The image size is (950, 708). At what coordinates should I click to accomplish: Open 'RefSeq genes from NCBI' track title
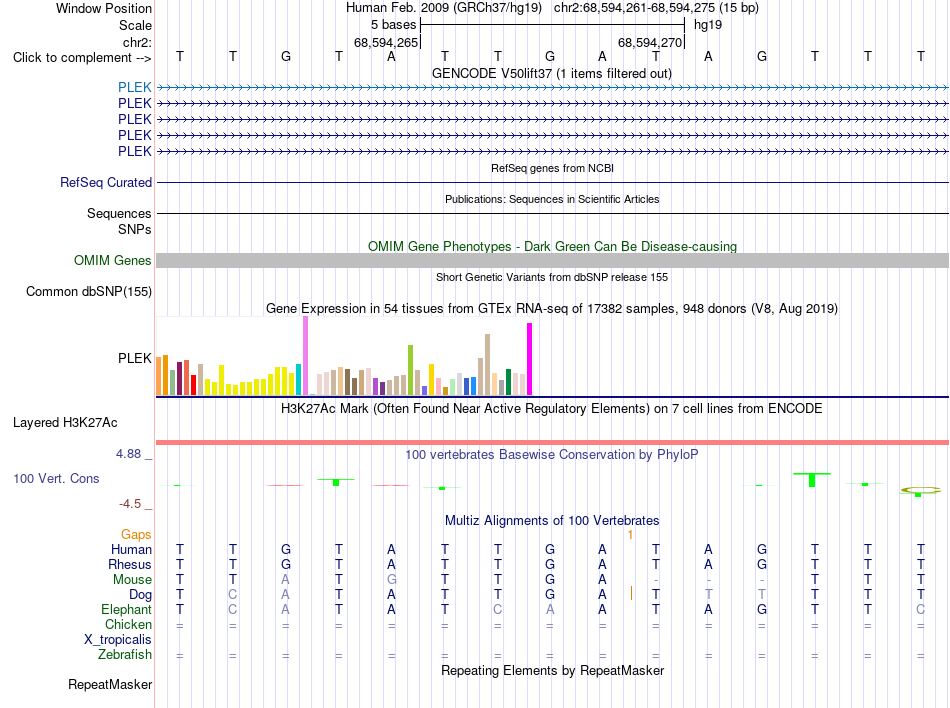coord(552,168)
